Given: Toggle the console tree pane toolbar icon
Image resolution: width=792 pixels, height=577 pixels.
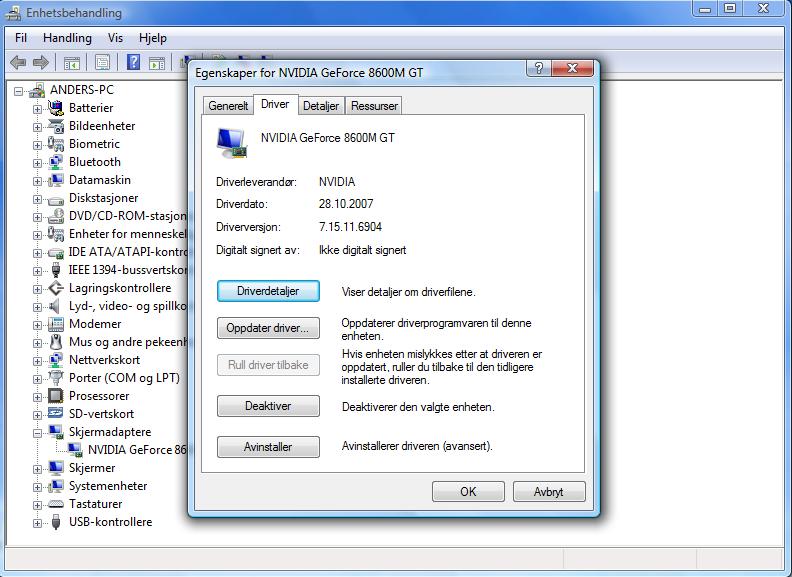Looking at the screenshot, I should click(72, 63).
